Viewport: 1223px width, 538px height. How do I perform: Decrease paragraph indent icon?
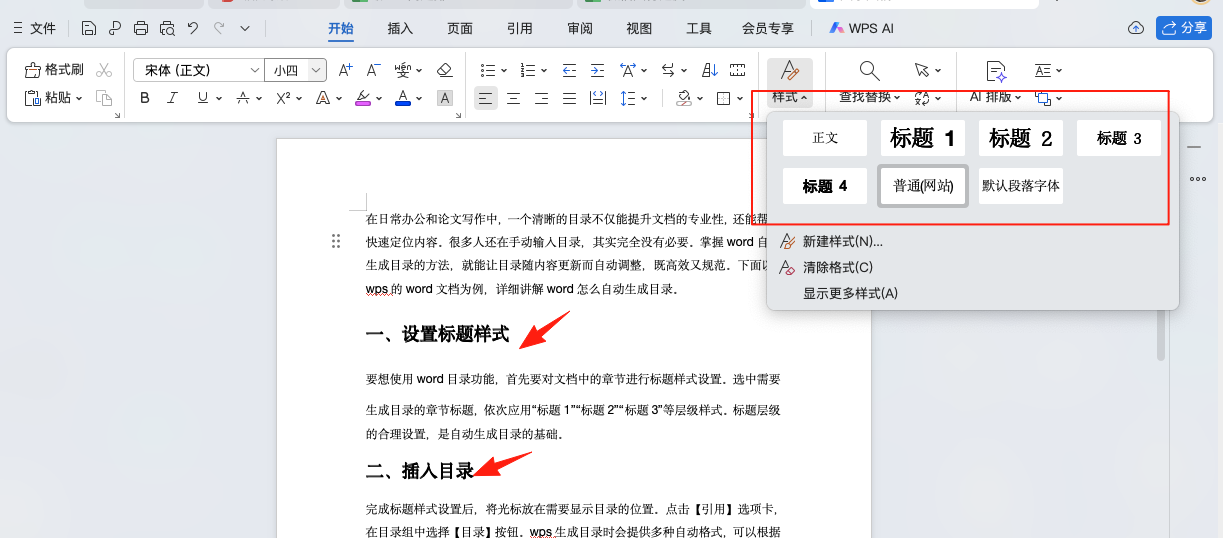[x=569, y=70]
